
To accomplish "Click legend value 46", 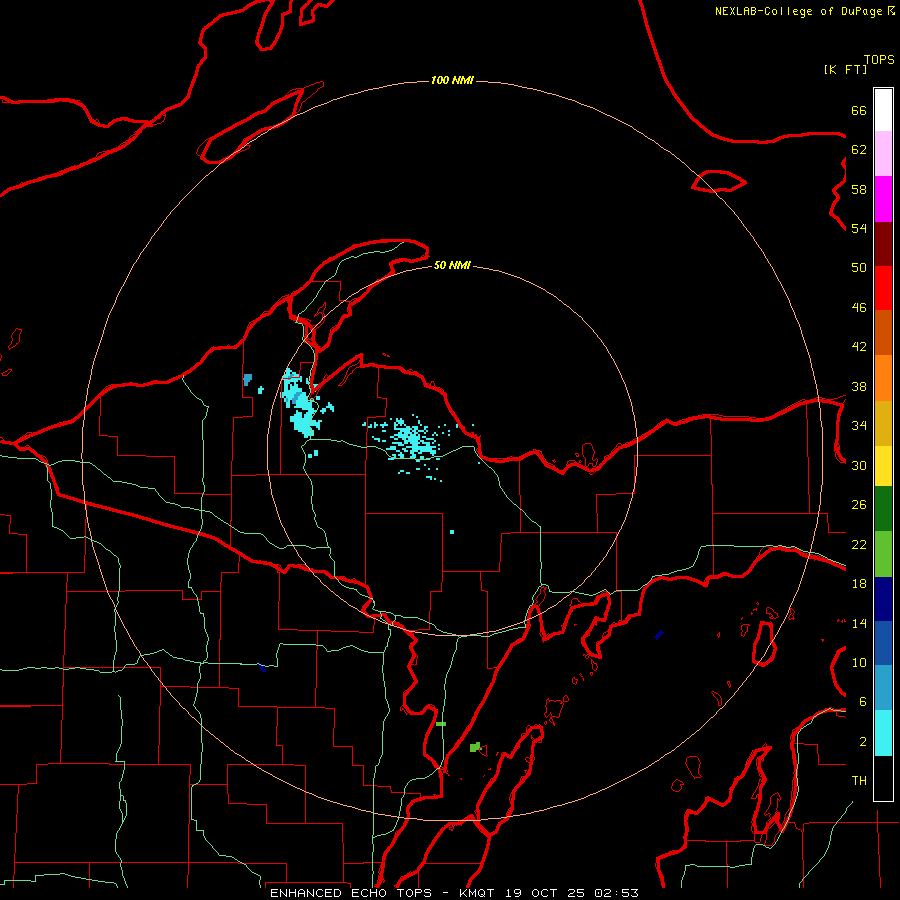I will point(859,308).
